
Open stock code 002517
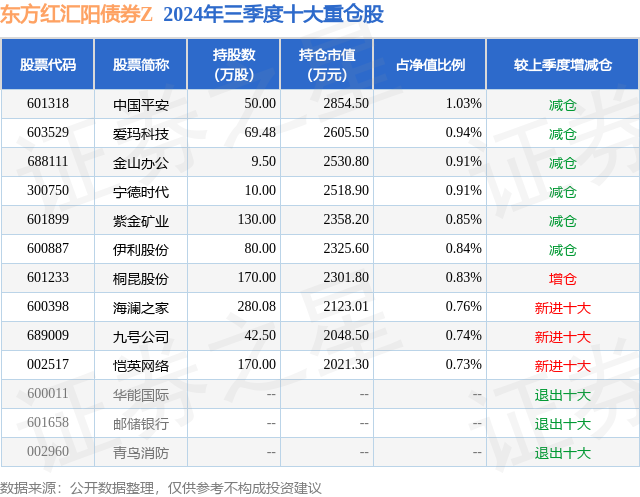(48, 364)
